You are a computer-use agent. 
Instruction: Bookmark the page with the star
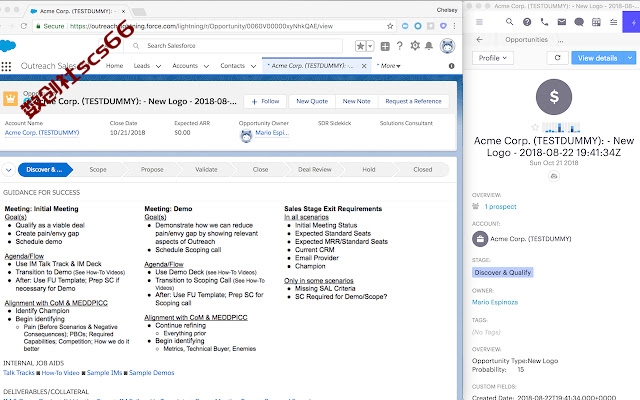(x=390, y=26)
